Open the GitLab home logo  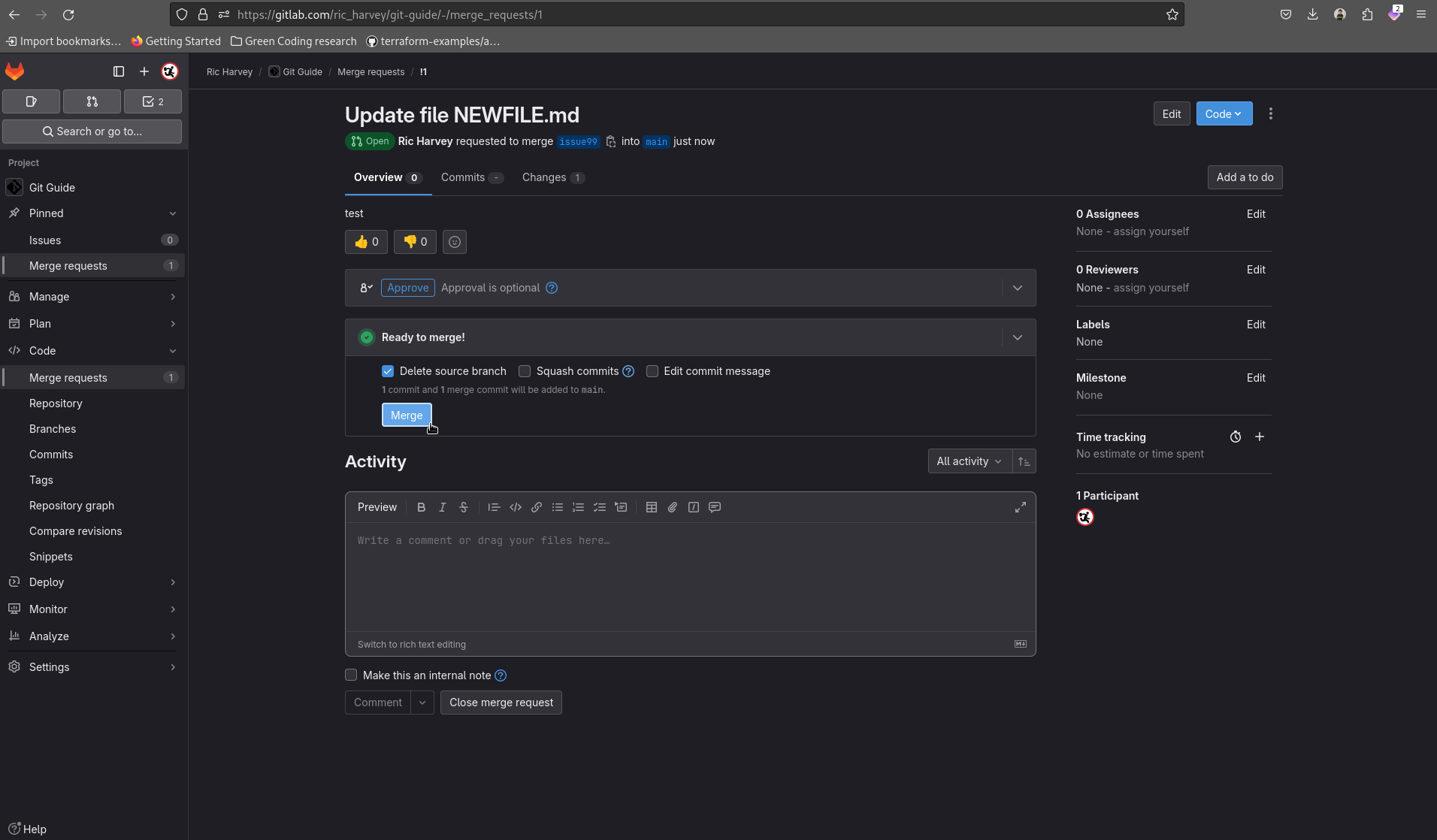click(x=15, y=71)
